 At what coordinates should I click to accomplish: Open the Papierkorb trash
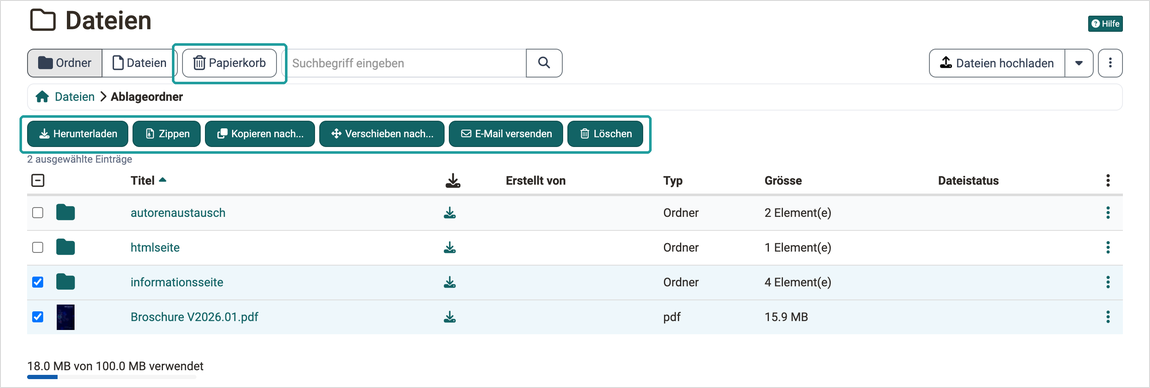pos(229,63)
